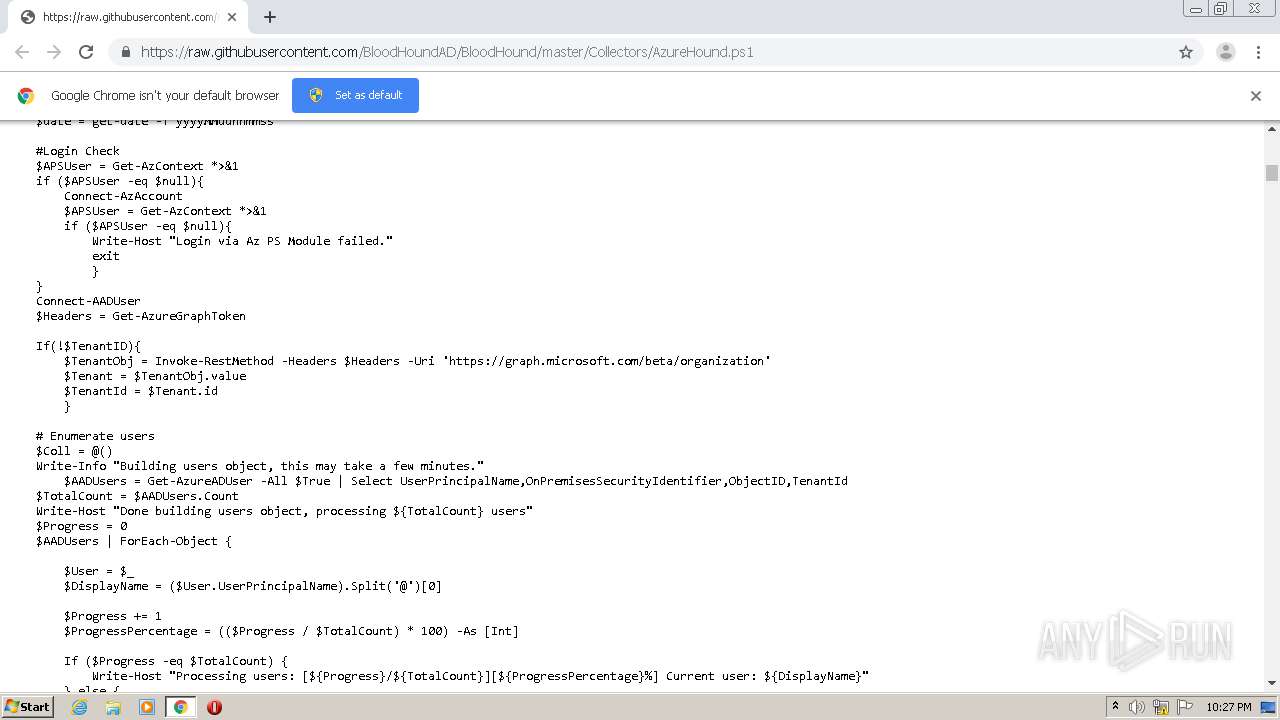This screenshot has width=1280, height=720.
Task: Click the 'Get-AzureADUser -All $True' line
Action: [456, 481]
